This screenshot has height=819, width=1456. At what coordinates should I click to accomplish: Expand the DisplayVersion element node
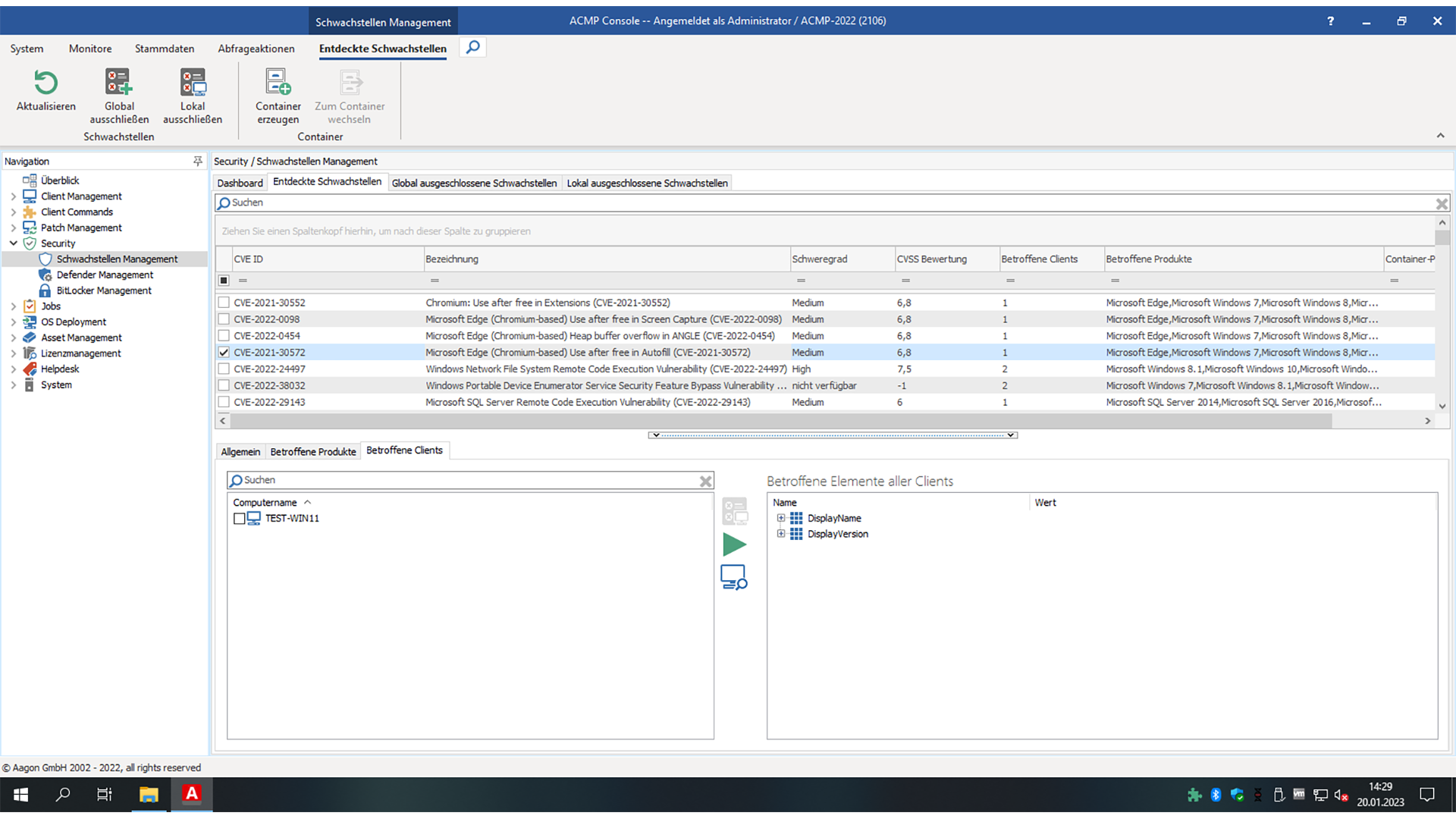pyautogui.click(x=780, y=534)
